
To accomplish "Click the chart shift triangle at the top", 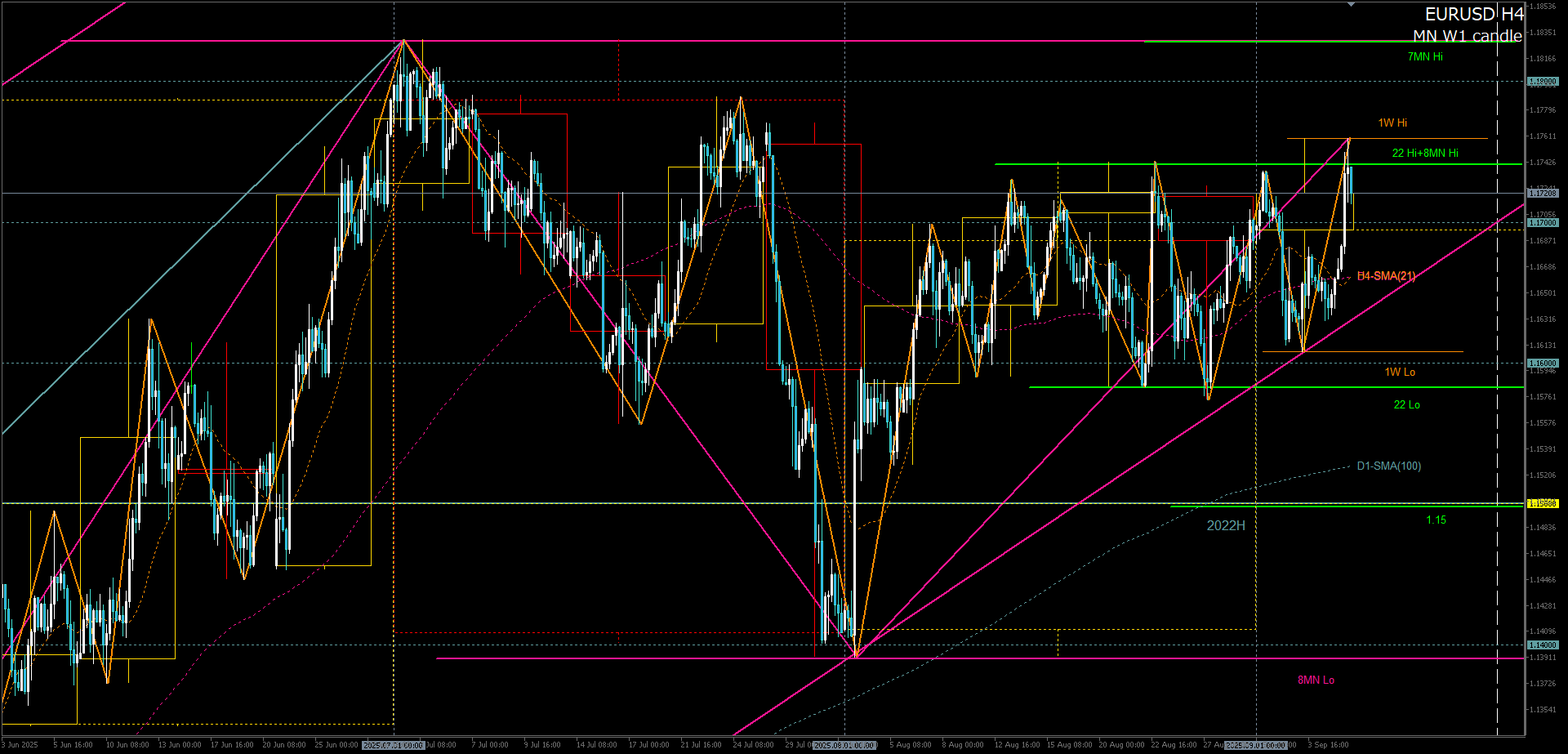I will [1351, 5].
